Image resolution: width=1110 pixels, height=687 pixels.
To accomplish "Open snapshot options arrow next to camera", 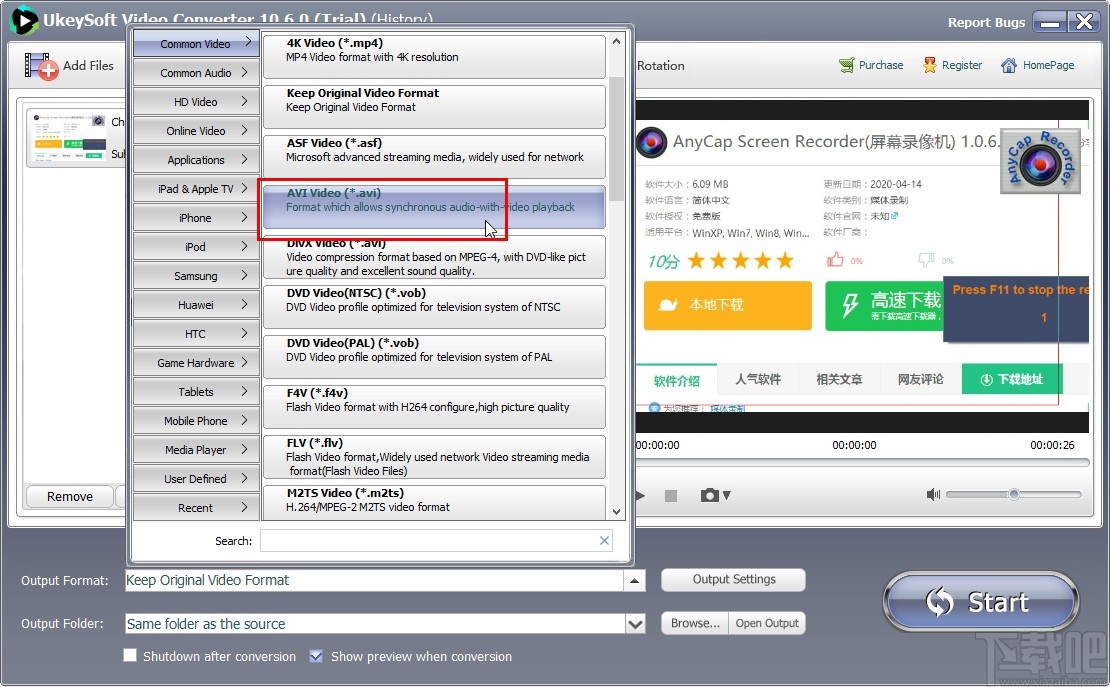I will click(726, 496).
